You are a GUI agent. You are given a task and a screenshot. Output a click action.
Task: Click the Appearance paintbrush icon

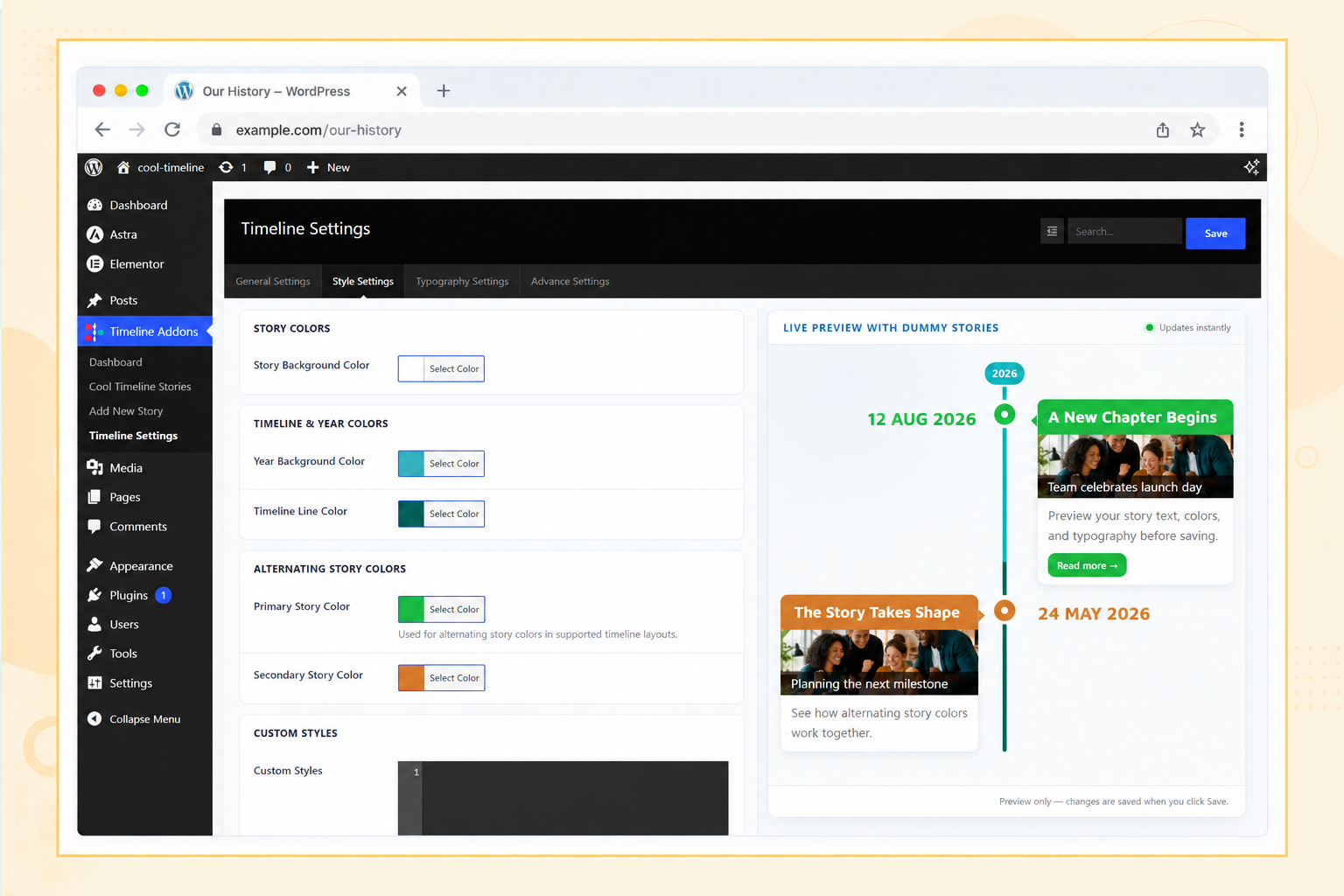(94, 566)
